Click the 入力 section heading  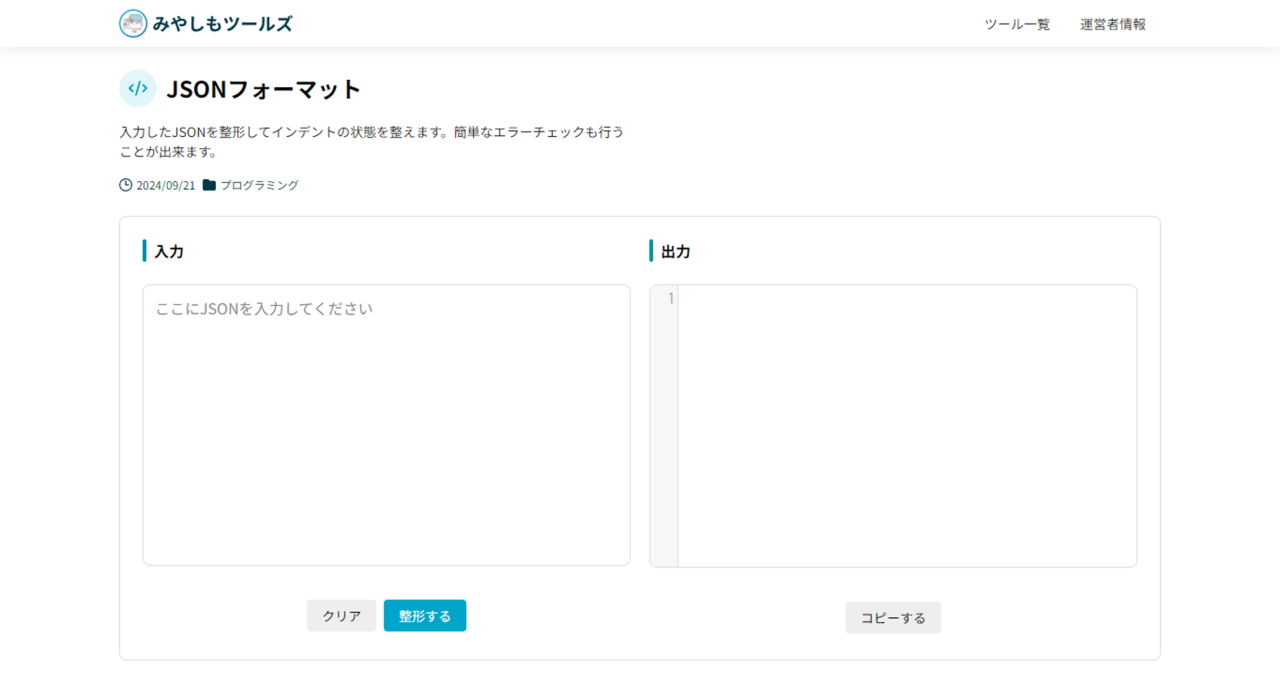pyautogui.click(x=169, y=251)
